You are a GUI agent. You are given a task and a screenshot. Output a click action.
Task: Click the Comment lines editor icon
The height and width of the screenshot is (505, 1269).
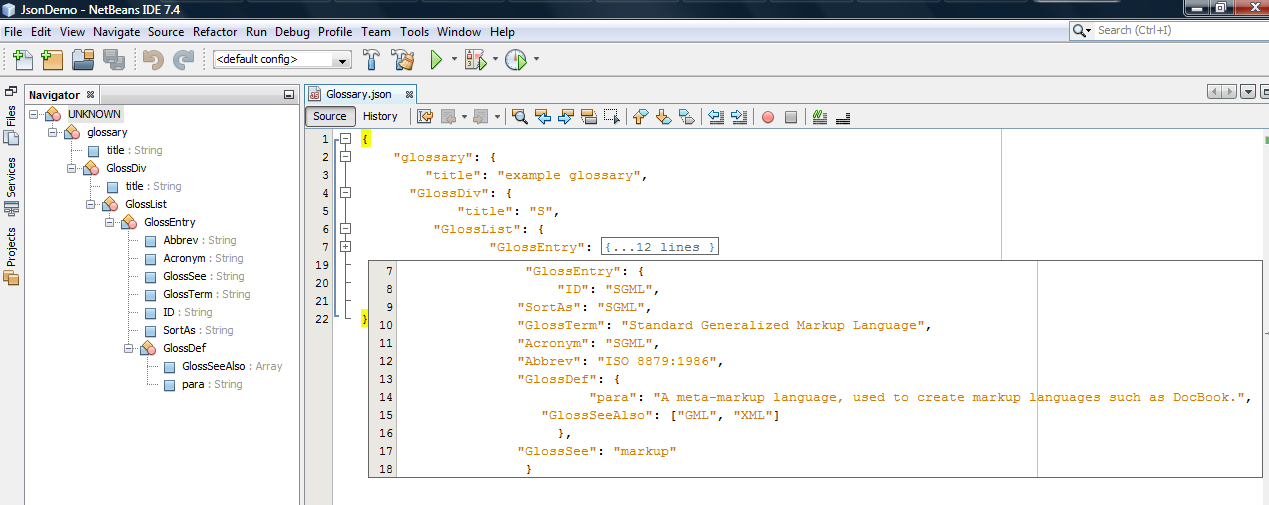click(820, 116)
